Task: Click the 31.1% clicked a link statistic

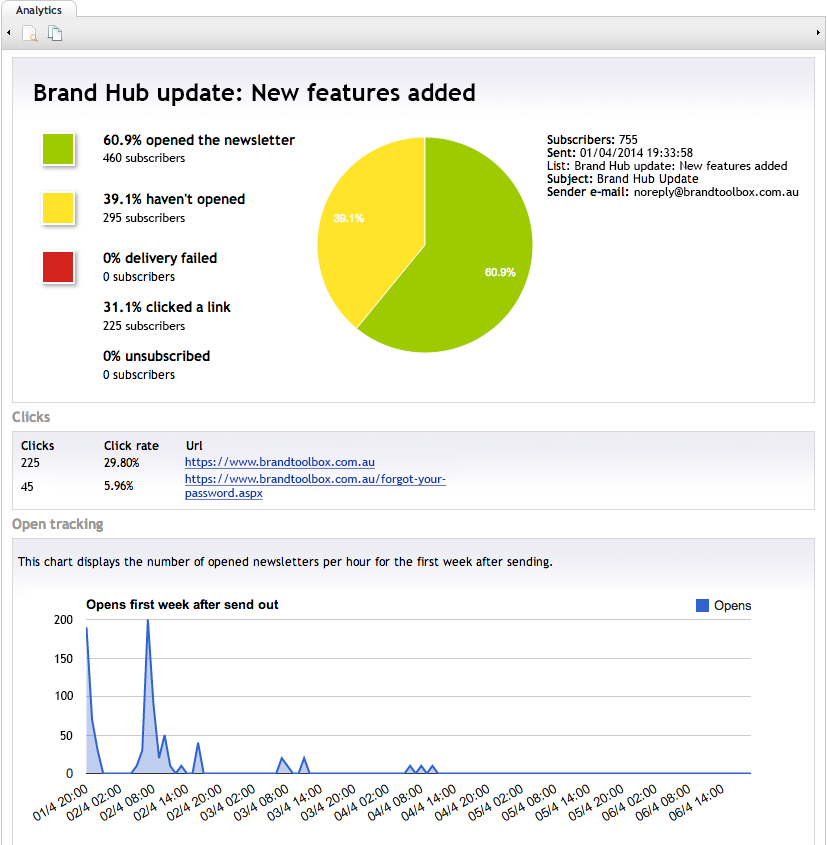Action: coord(167,307)
